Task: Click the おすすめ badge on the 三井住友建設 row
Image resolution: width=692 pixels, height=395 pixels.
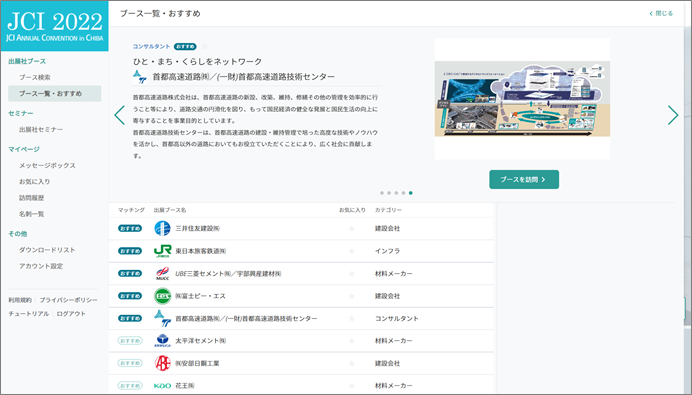Action: pos(130,229)
